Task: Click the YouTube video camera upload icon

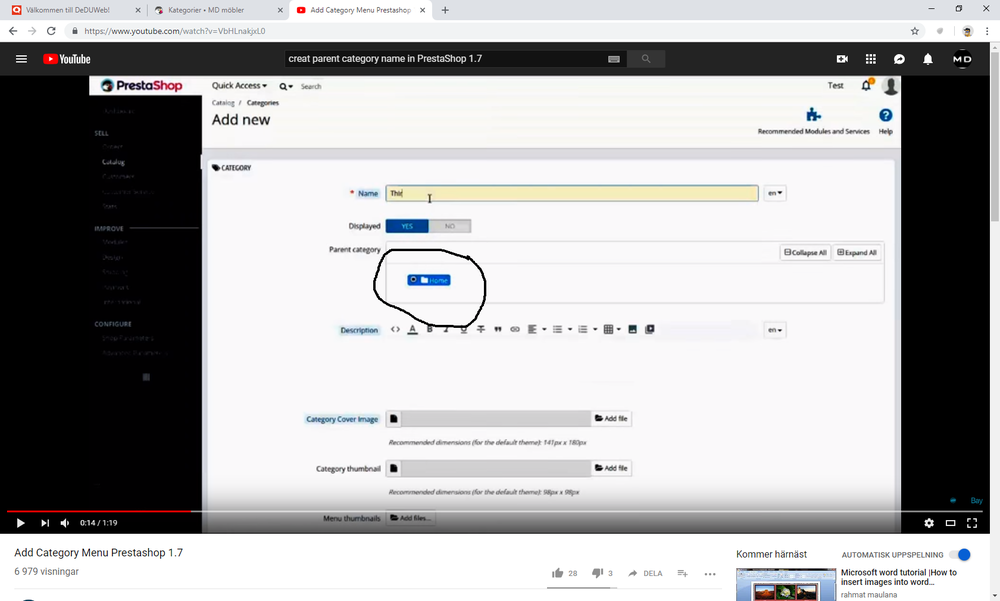Action: (x=842, y=59)
